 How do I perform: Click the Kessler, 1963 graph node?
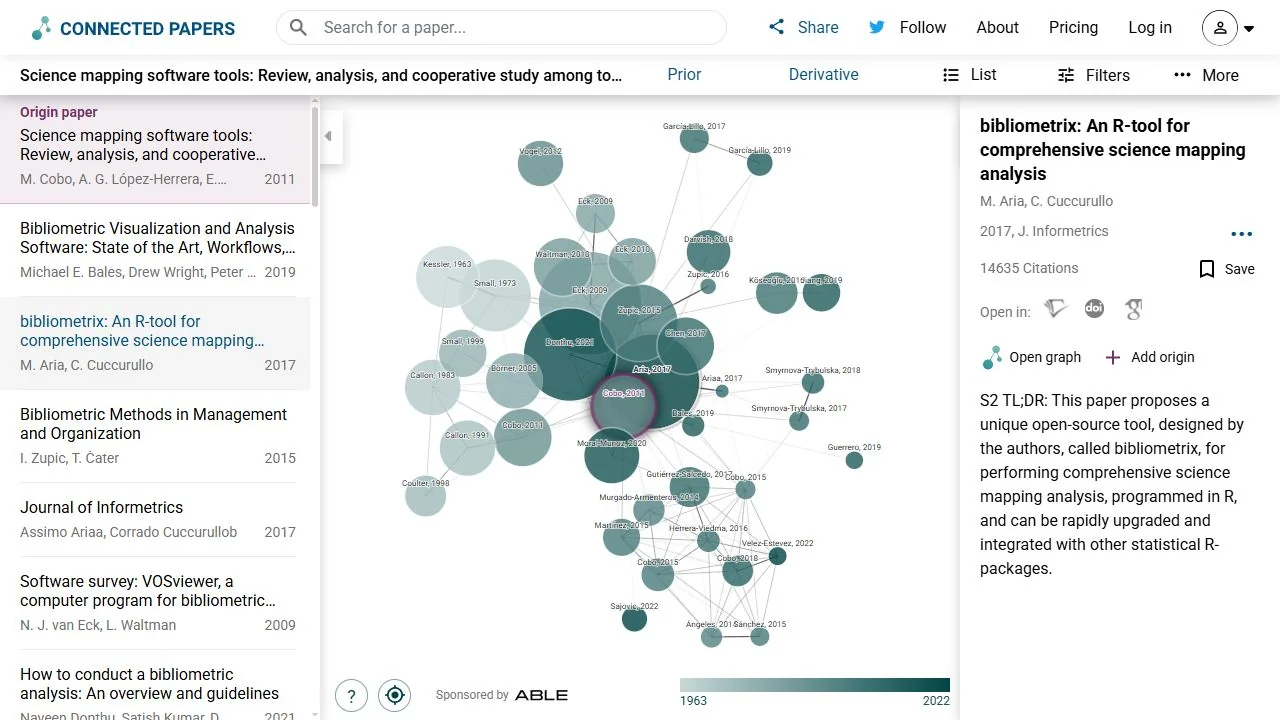pyautogui.click(x=446, y=276)
